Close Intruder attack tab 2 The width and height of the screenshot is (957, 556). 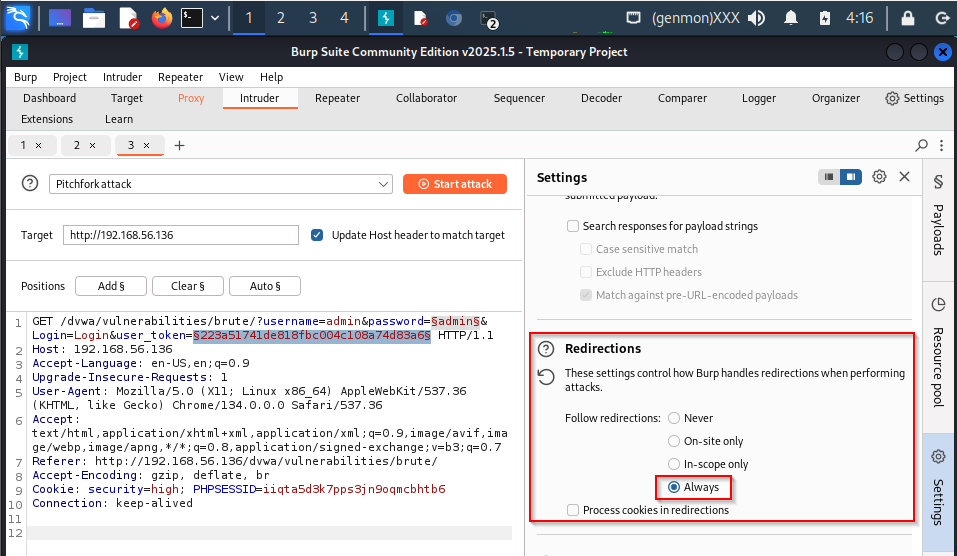click(92, 145)
